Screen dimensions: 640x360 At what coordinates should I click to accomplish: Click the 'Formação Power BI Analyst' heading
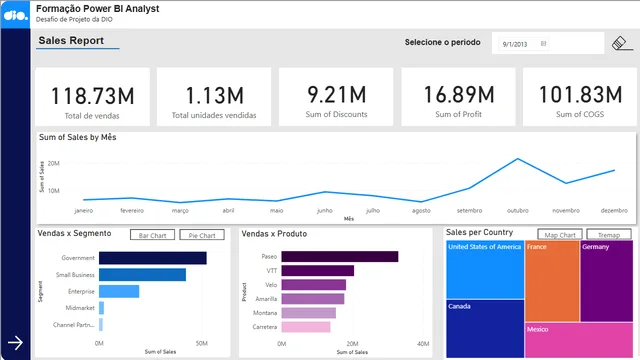(98, 9)
